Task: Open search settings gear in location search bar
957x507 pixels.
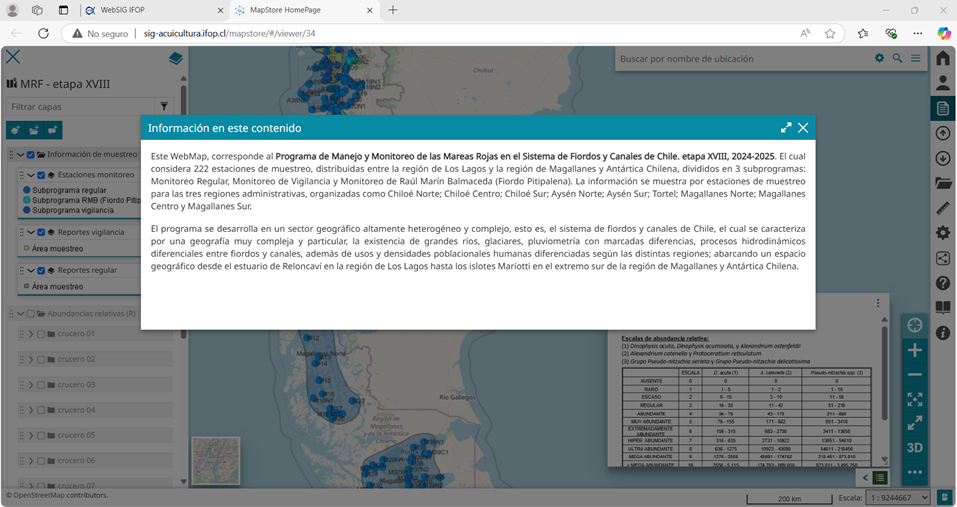Action: click(x=879, y=58)
